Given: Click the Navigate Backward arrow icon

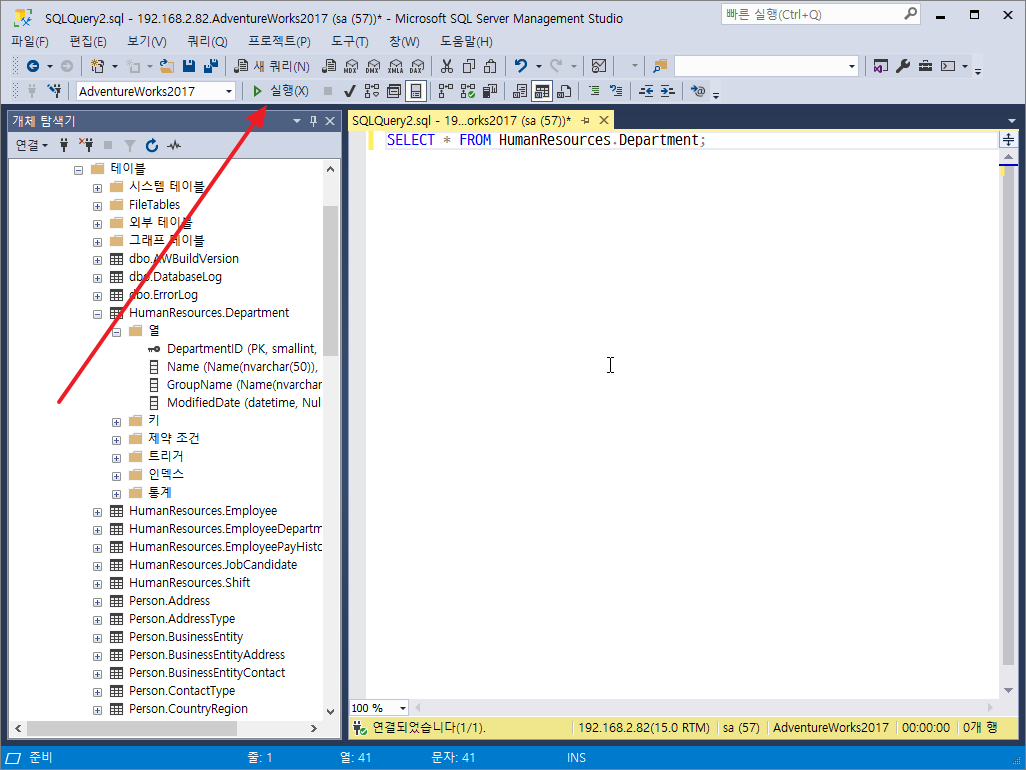Looking at the screenshot, I should (33, 66).
